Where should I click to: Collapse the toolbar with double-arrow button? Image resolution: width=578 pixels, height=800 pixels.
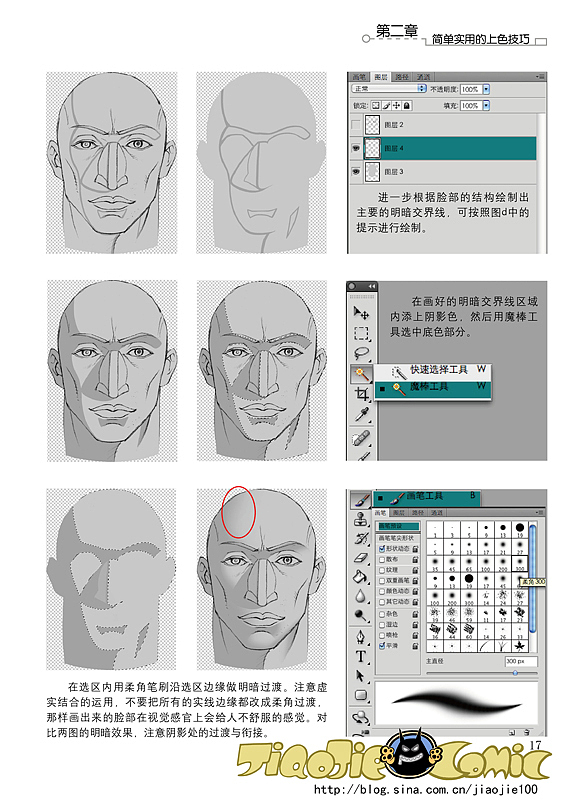coord(372,286)
